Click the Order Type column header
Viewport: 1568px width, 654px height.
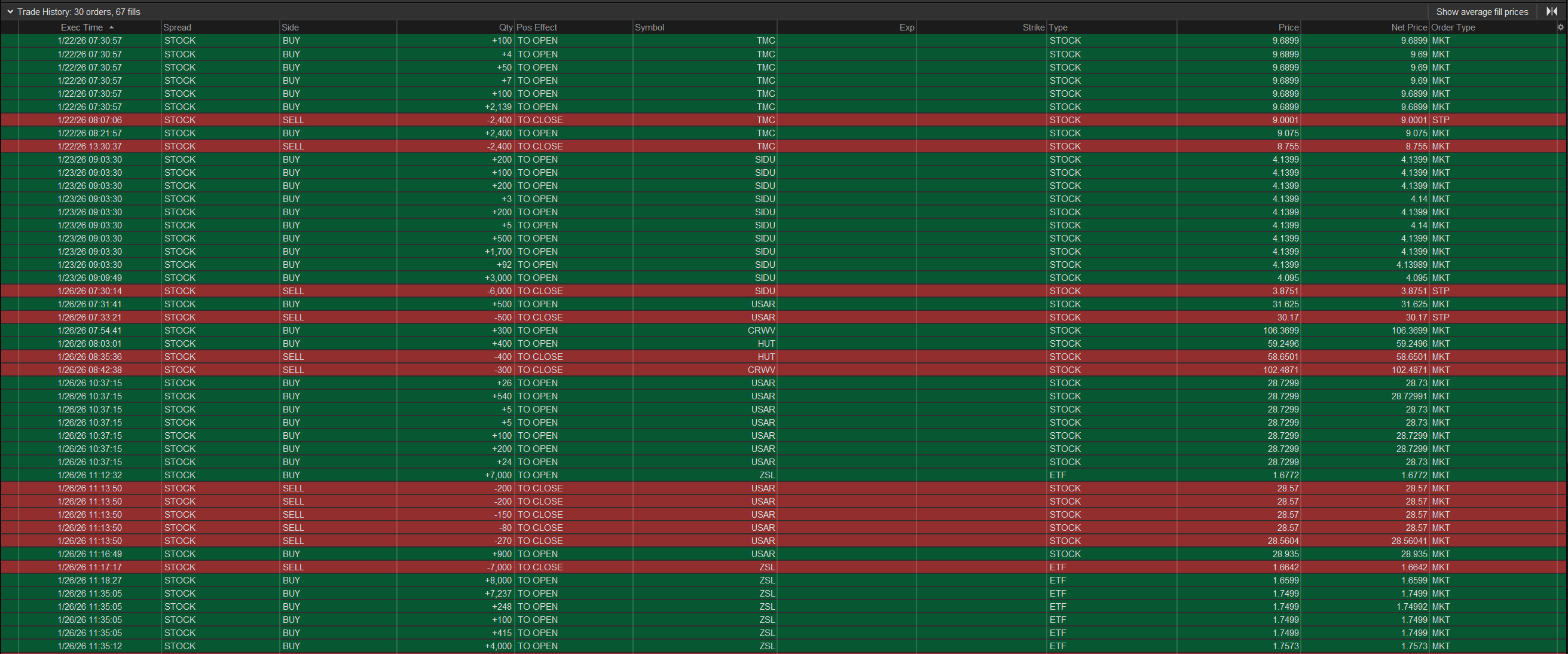tap(1453, 27)
